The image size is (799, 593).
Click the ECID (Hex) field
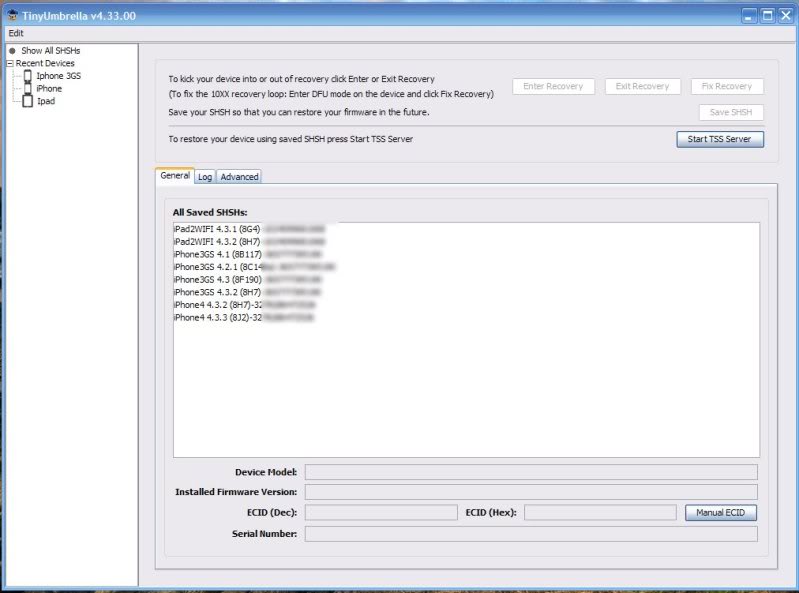coord(600,513)
